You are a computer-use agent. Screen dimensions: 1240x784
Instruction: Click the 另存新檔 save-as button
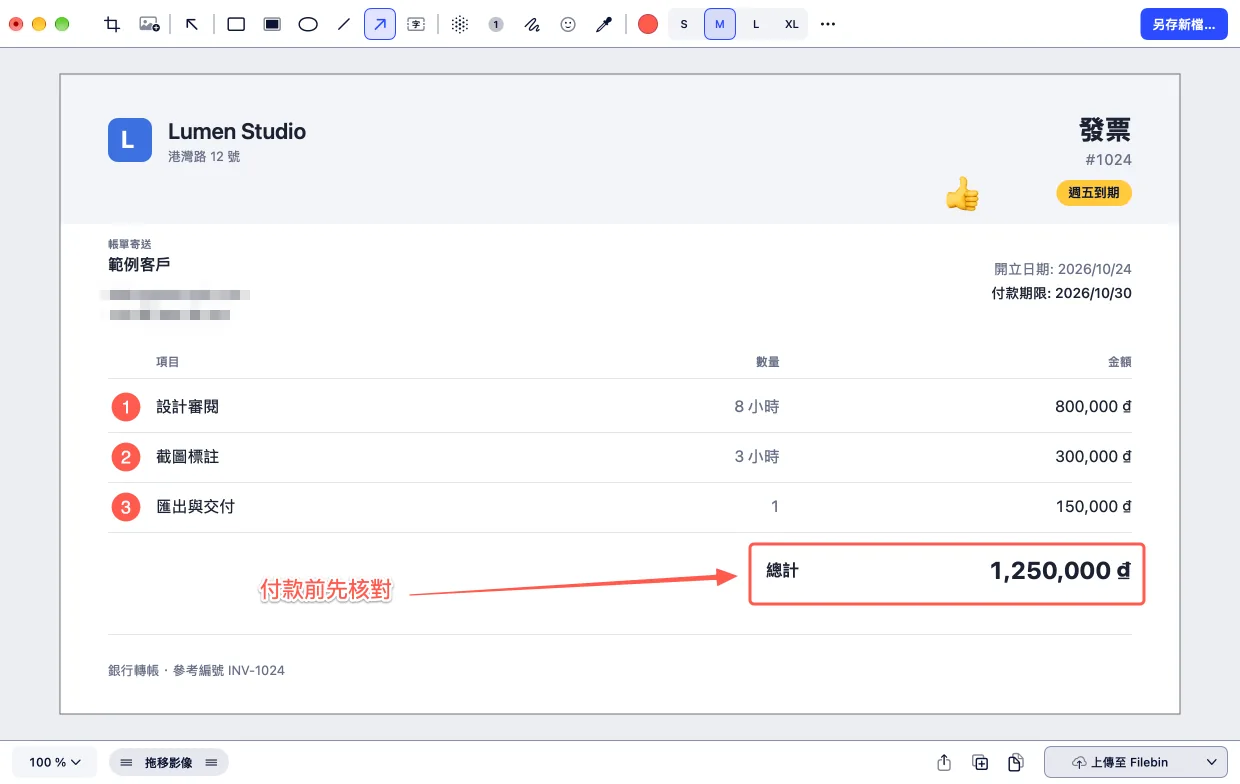[x=1184, y=24]
